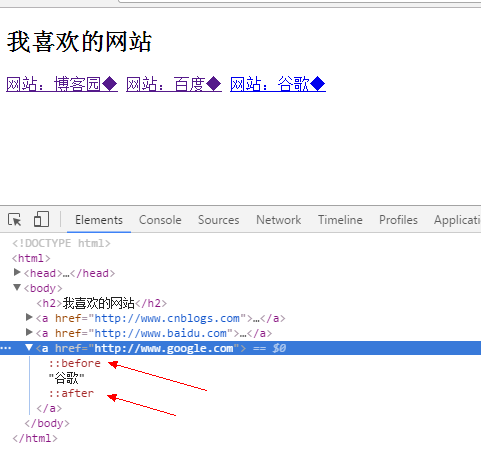Click the http://www.cnblogs.com href value

(x=167, y=318)
